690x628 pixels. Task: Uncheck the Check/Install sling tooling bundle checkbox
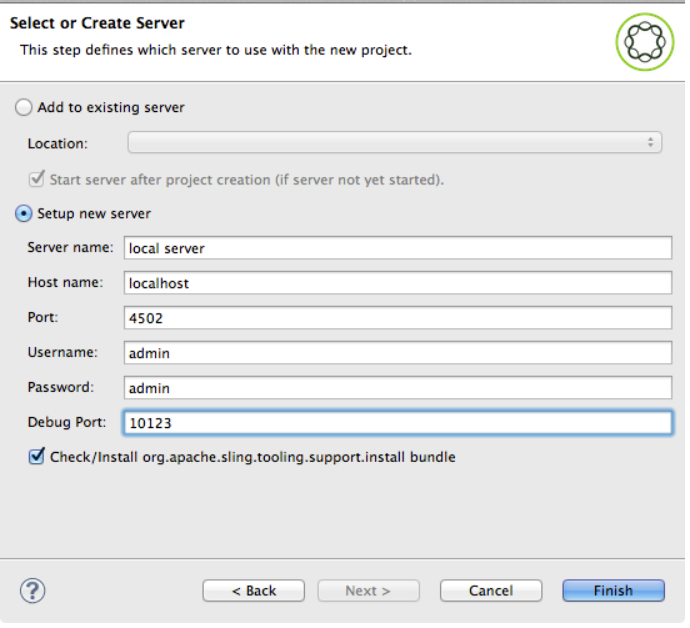(x=37, y=457)
